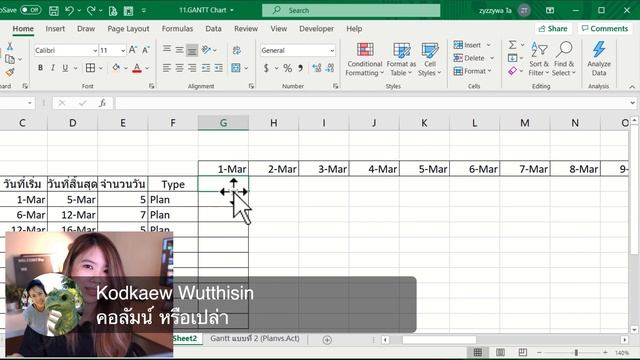
Task: Open Comments pane
Action: tap(605, 29)
